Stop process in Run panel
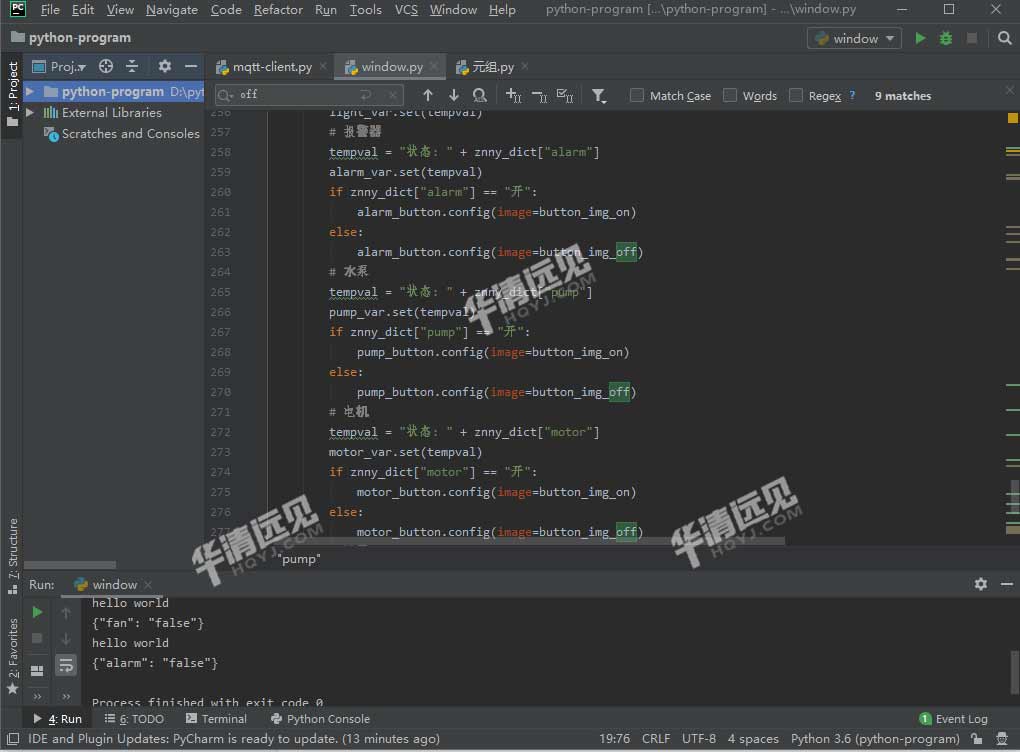The width and height of the screenshot is (1020, 752). click(37, 638)
